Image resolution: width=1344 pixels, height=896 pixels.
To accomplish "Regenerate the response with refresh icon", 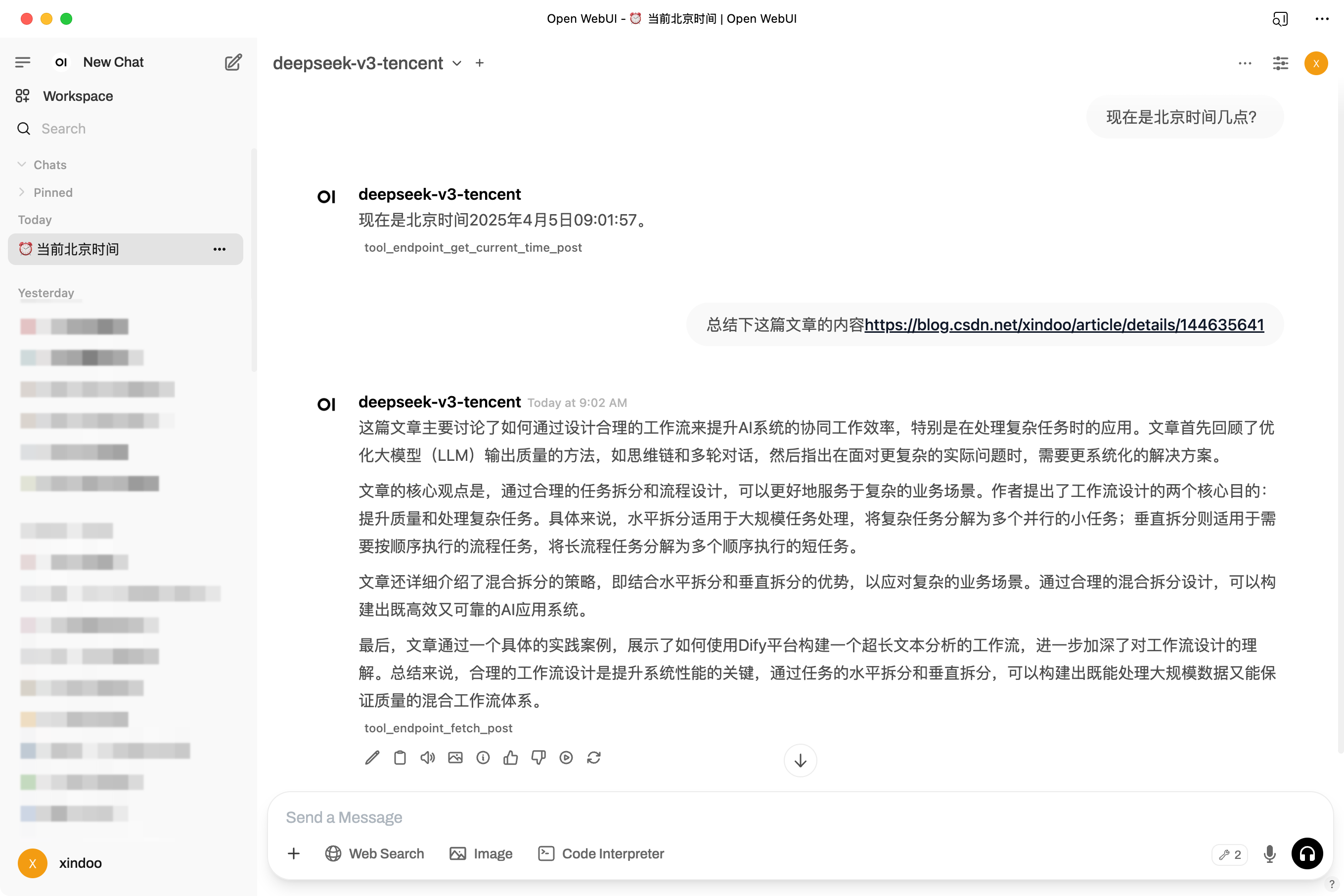I will pos(594,758).
